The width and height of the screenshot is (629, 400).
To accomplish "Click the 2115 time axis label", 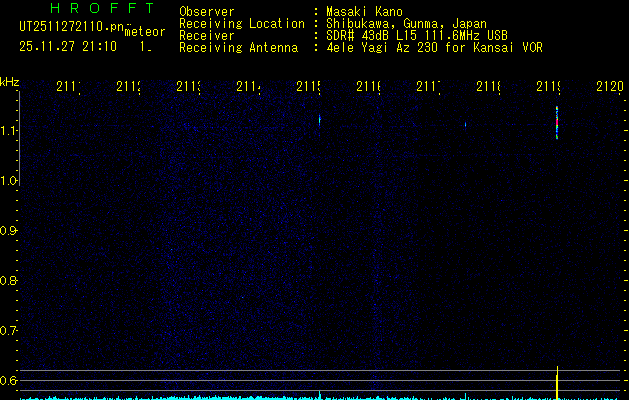I will click(308, 86).
